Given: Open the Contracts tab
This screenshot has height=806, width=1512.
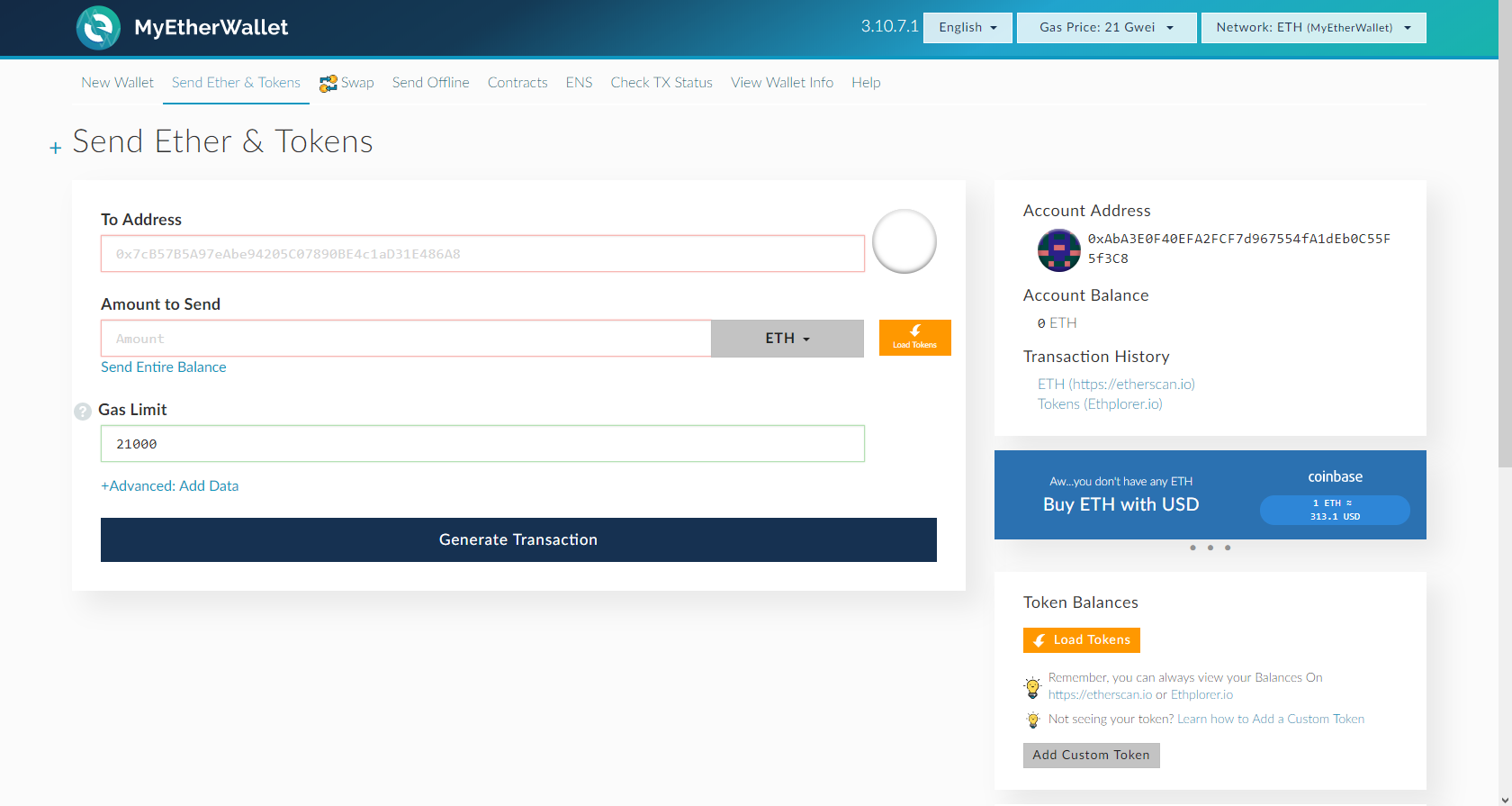Looking at the screenshot, I should coord(517,82).
